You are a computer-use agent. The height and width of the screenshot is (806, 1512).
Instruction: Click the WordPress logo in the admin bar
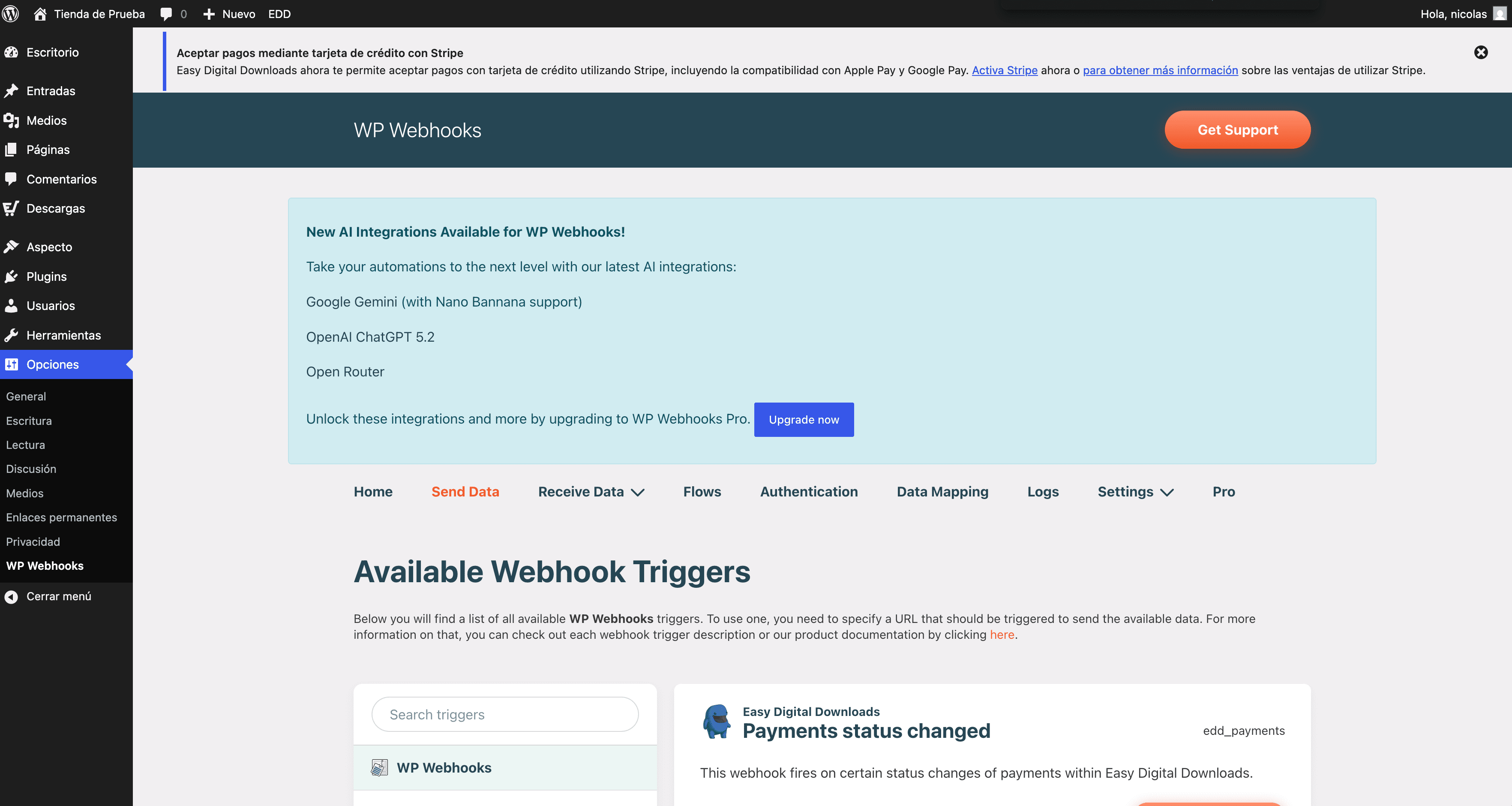(11, 13)
